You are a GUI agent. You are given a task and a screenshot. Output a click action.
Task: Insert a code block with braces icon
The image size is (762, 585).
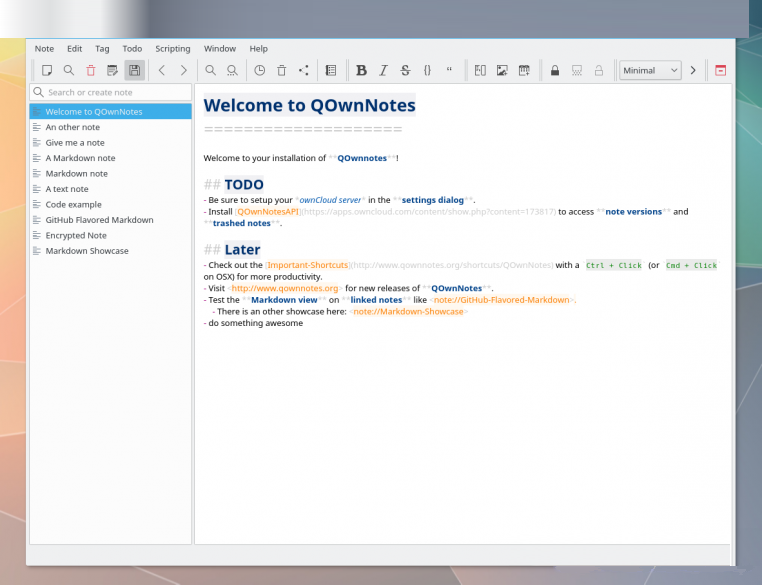[x=427, y=70]
